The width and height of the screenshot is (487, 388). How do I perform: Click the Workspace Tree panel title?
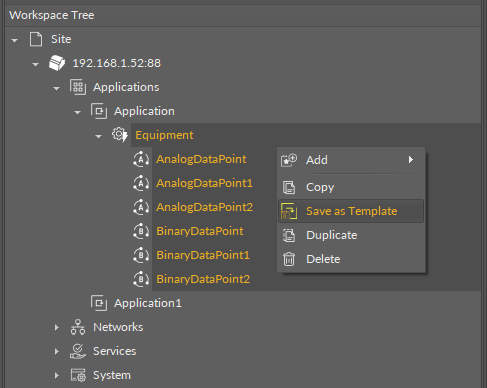coord(52,15)
